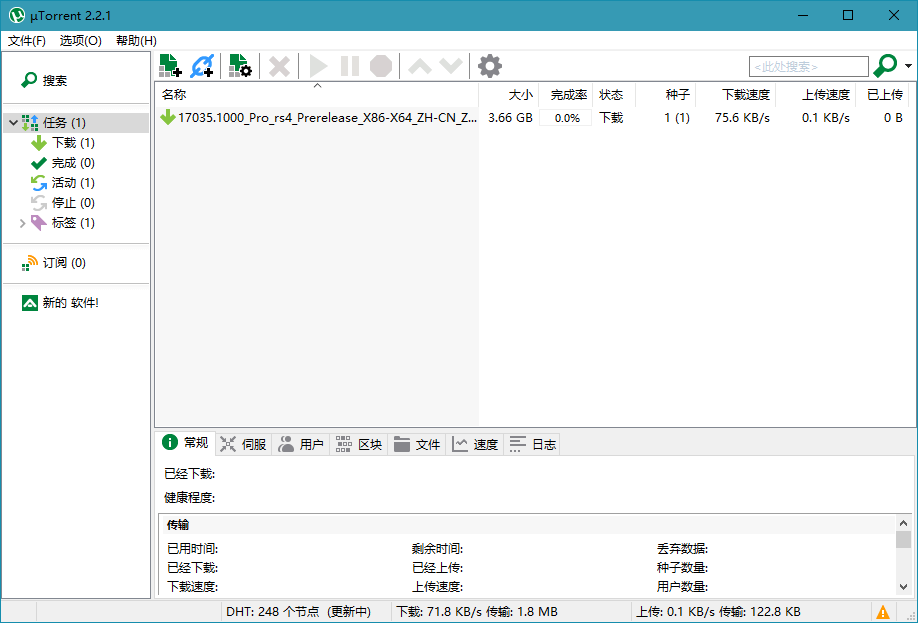Click the µTorrent title bar logo
The image size is (918, 623).
pyautogui.click(x=17, y=15)
